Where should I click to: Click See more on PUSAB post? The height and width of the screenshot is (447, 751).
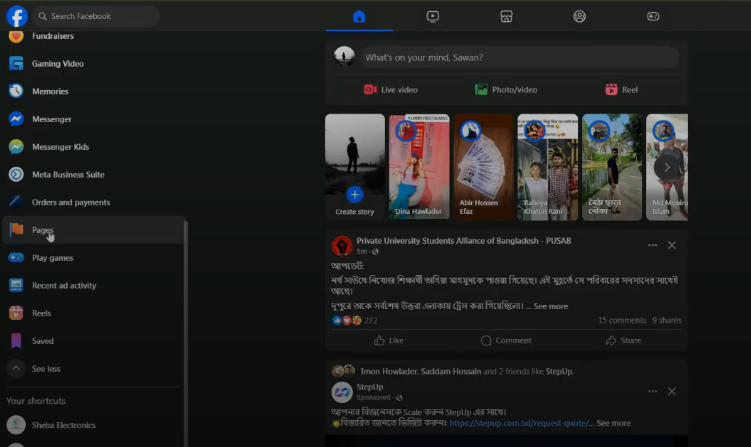pyautogui.click(x=550, y=306)
